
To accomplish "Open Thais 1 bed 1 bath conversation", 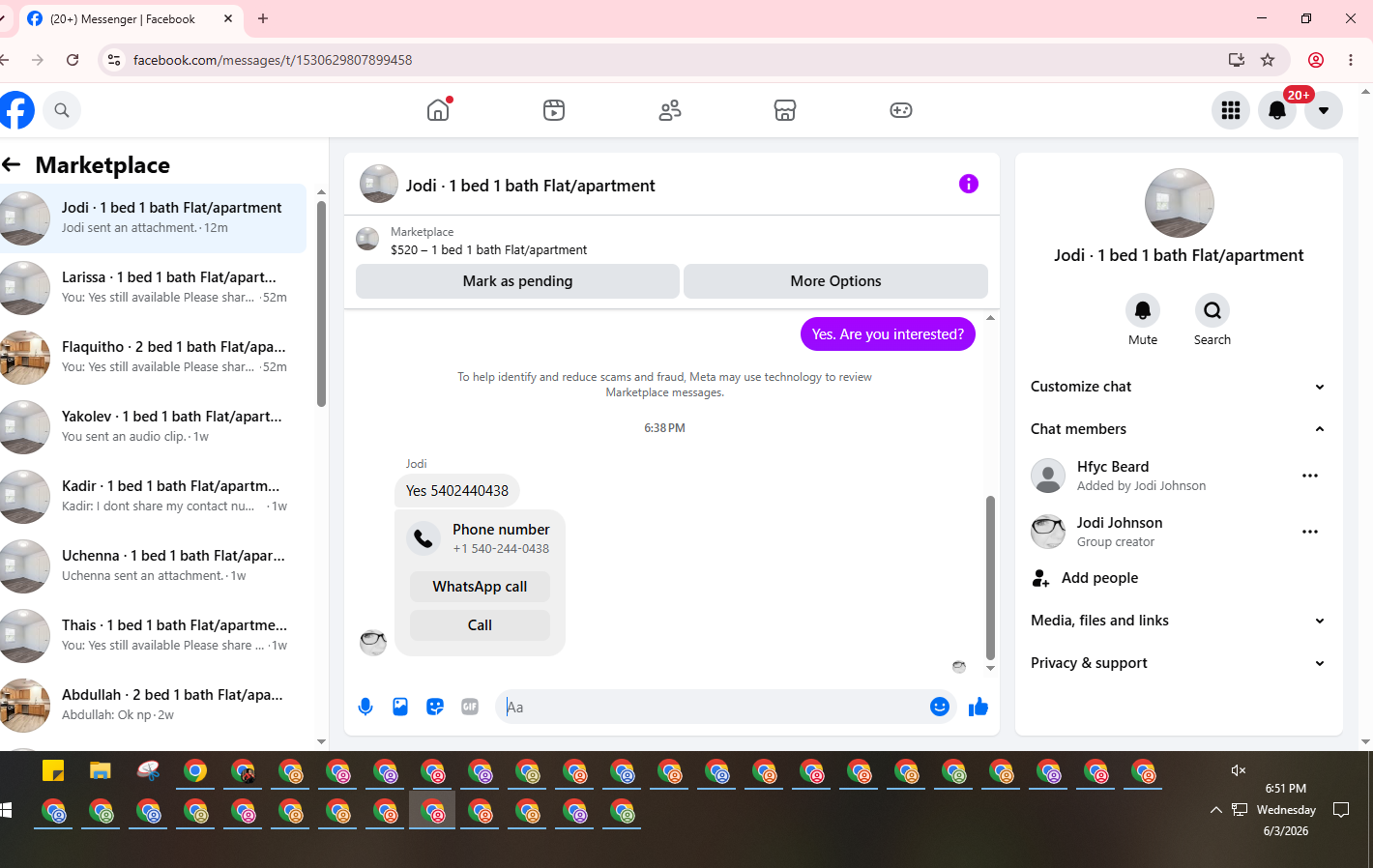I will point(153,635).
